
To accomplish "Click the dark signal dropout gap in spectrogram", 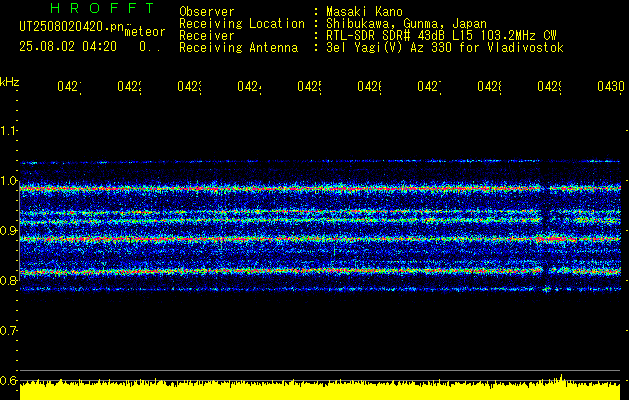I will (x=546, y=225).
